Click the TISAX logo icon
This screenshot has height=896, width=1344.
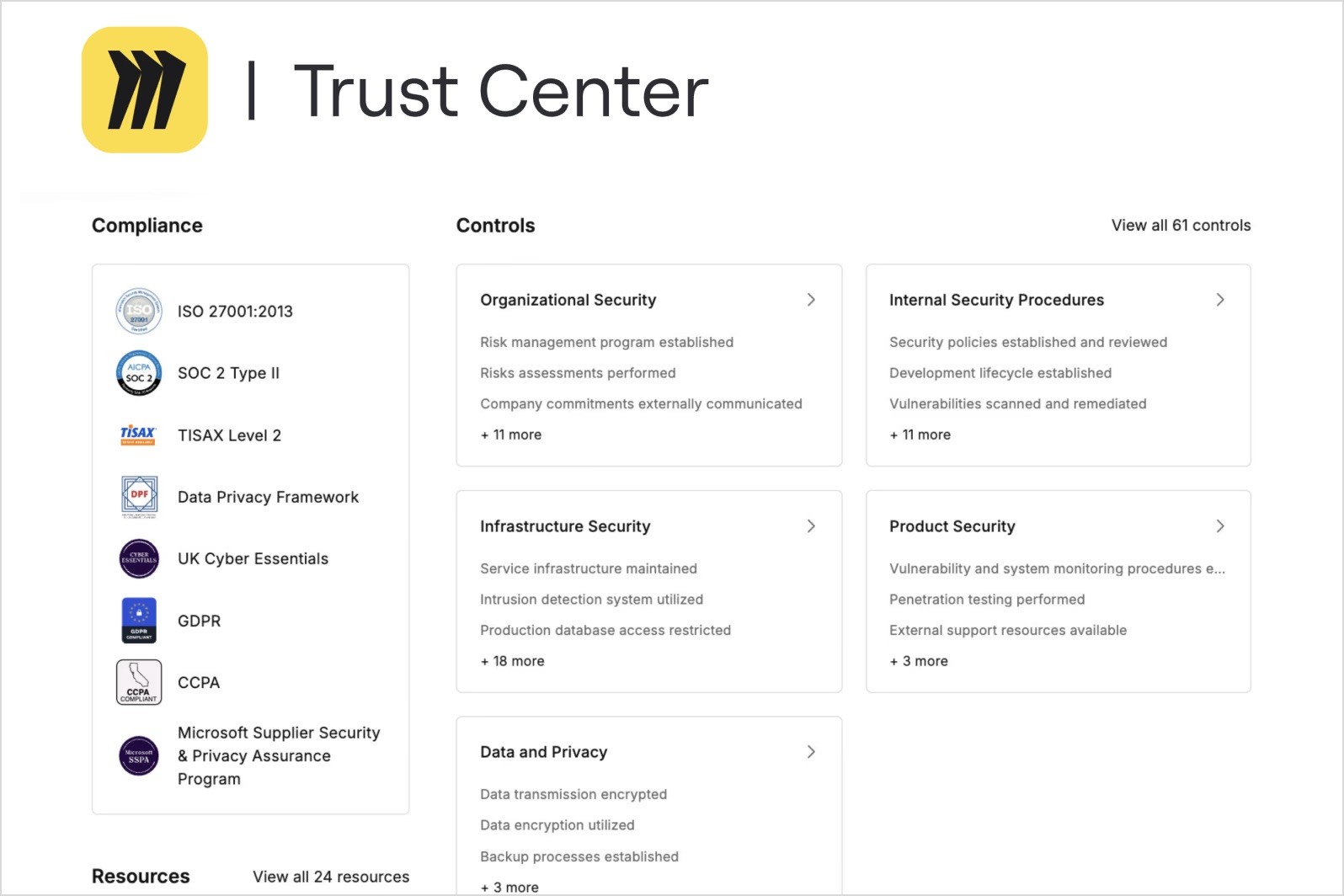pos(139,435)
